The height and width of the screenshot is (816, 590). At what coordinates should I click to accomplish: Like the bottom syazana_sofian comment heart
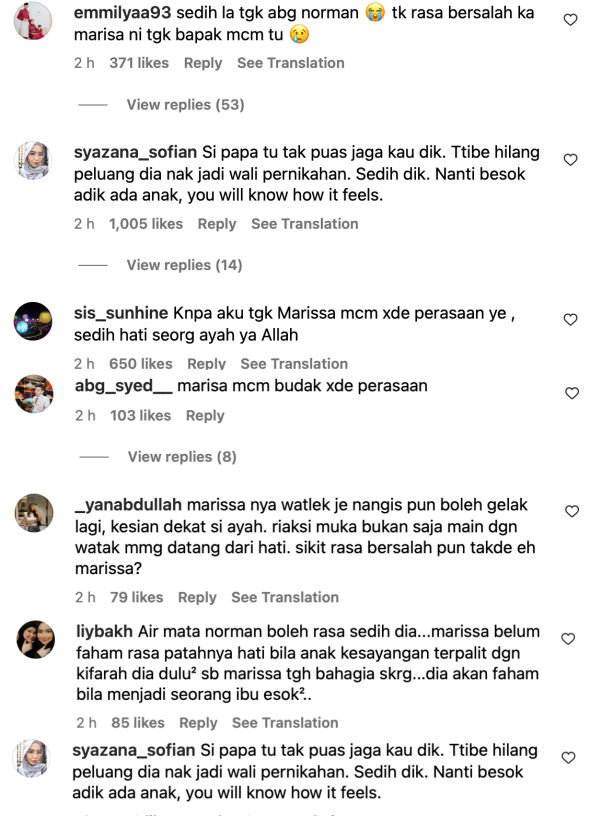[x=569, y=758]
